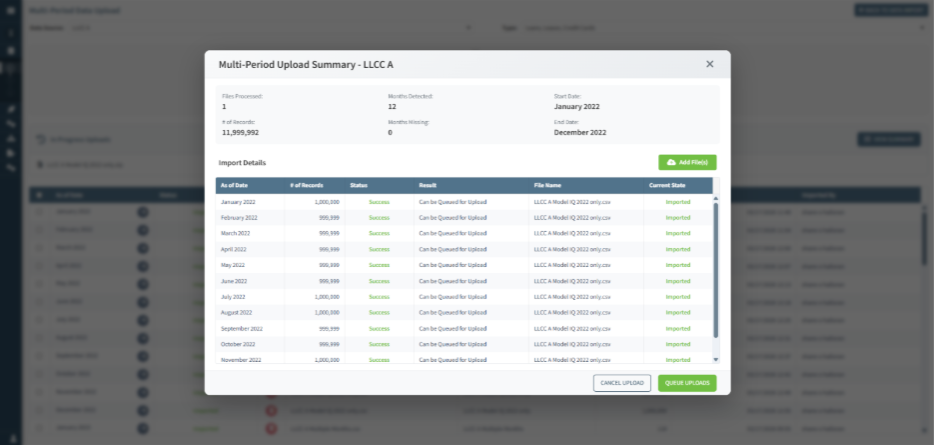Click the Imported state in July 2022 row
936x445 pixels.
(678, 297)
